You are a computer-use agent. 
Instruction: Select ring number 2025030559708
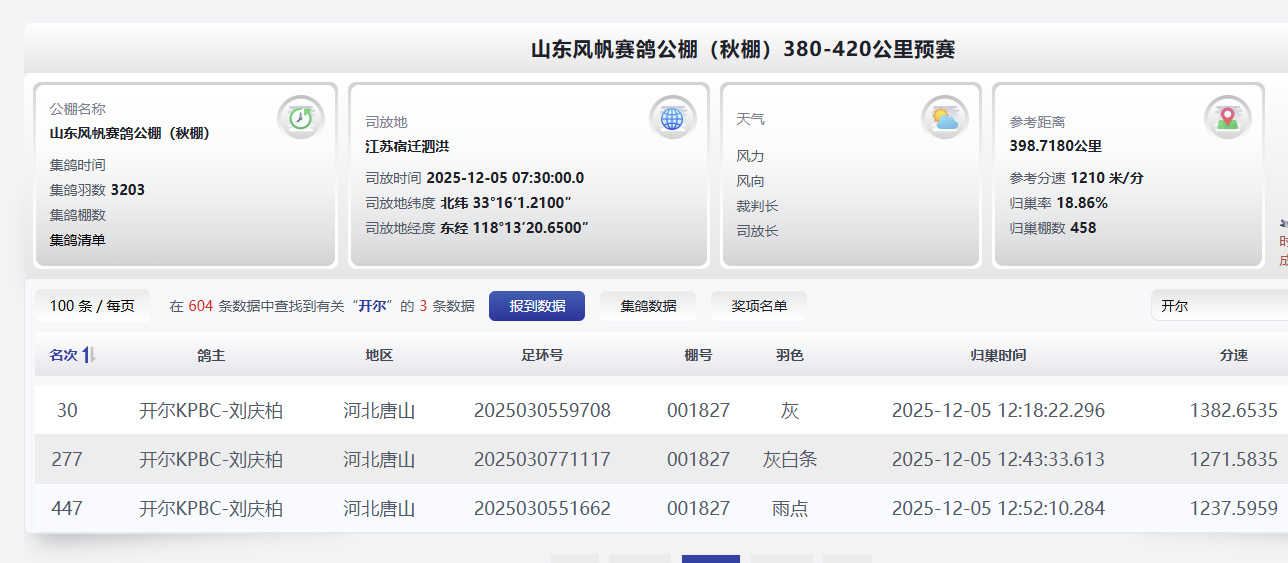click(x=542, y=410)
